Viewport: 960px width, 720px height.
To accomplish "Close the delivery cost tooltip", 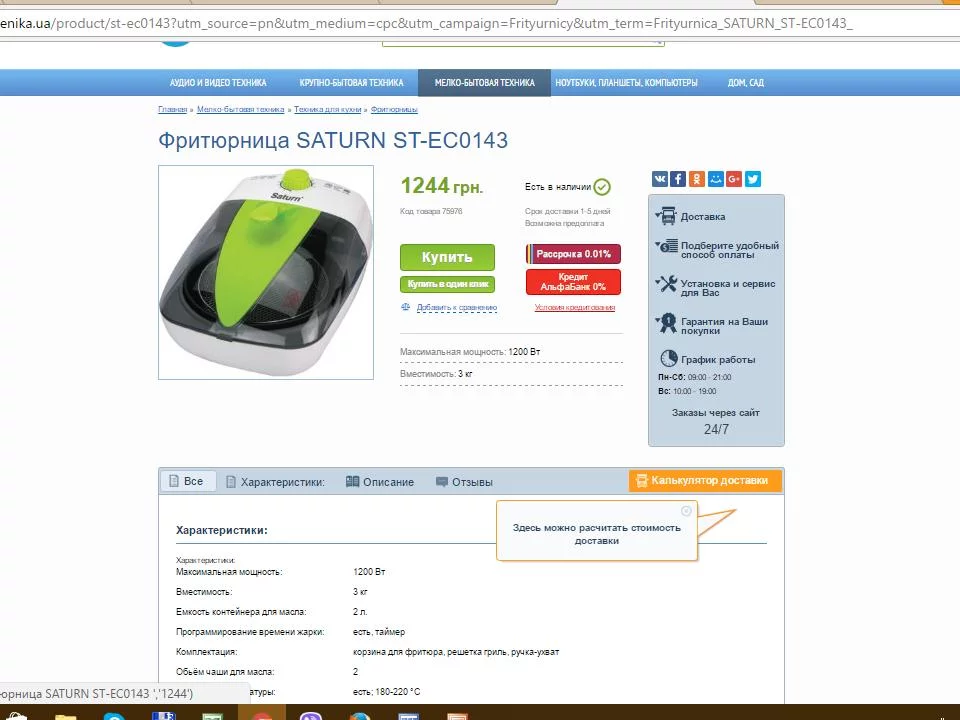I will (686, 511).
